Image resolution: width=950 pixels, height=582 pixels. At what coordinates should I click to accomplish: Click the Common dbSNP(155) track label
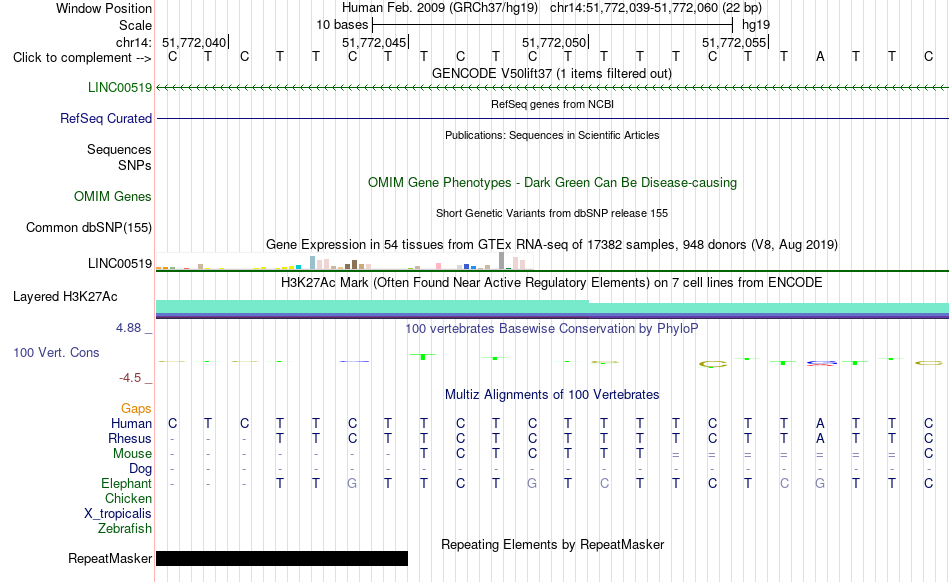[x=89, y=227]
